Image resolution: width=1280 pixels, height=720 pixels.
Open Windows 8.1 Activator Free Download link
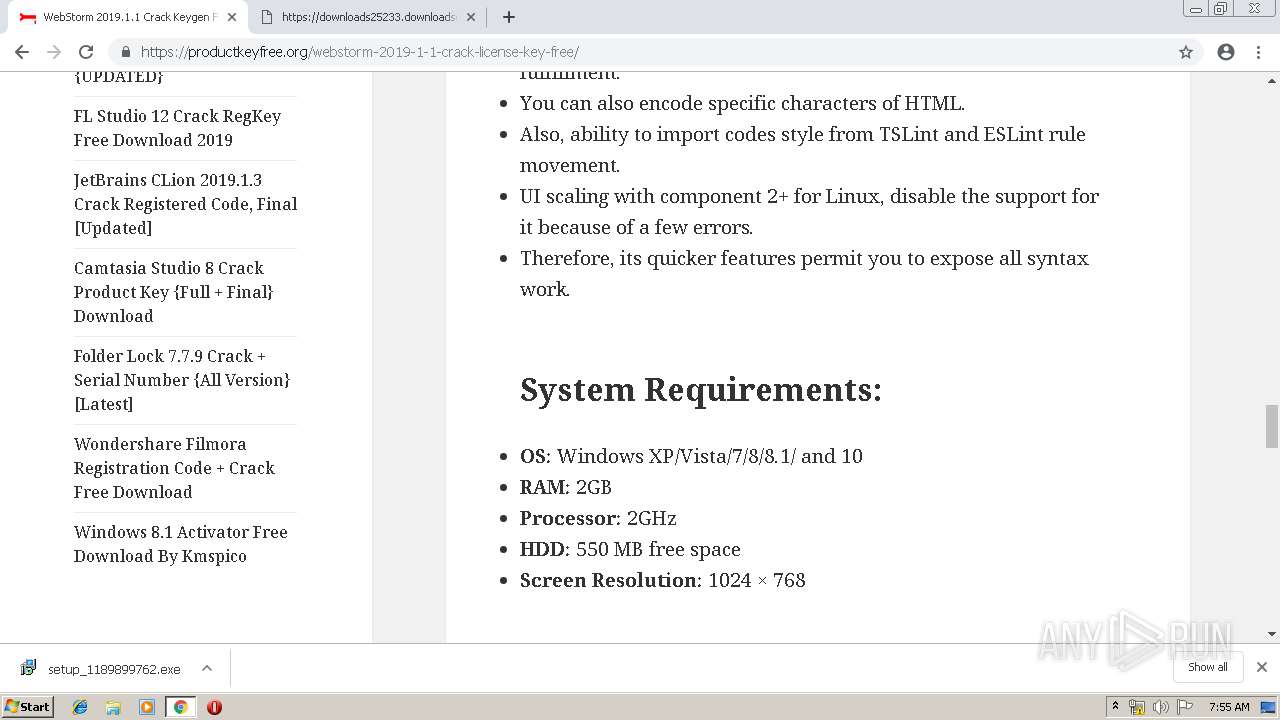tap(180, 544)
